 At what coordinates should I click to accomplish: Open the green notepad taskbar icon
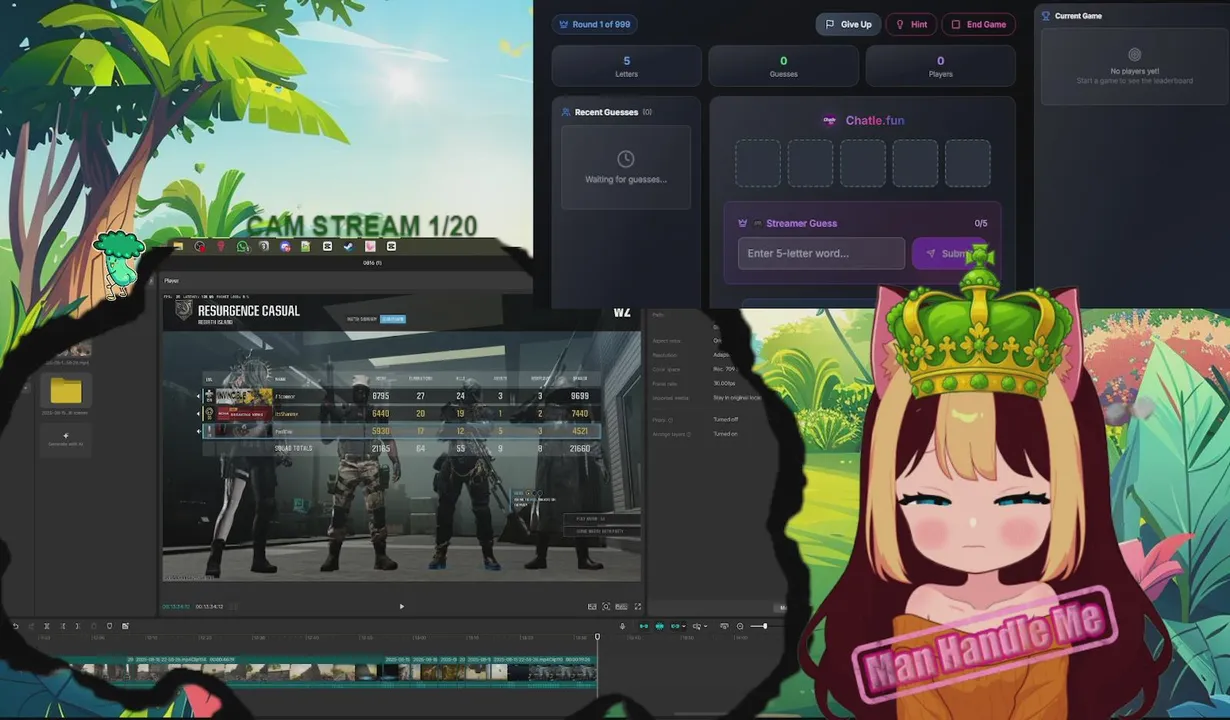click(306, 246)
